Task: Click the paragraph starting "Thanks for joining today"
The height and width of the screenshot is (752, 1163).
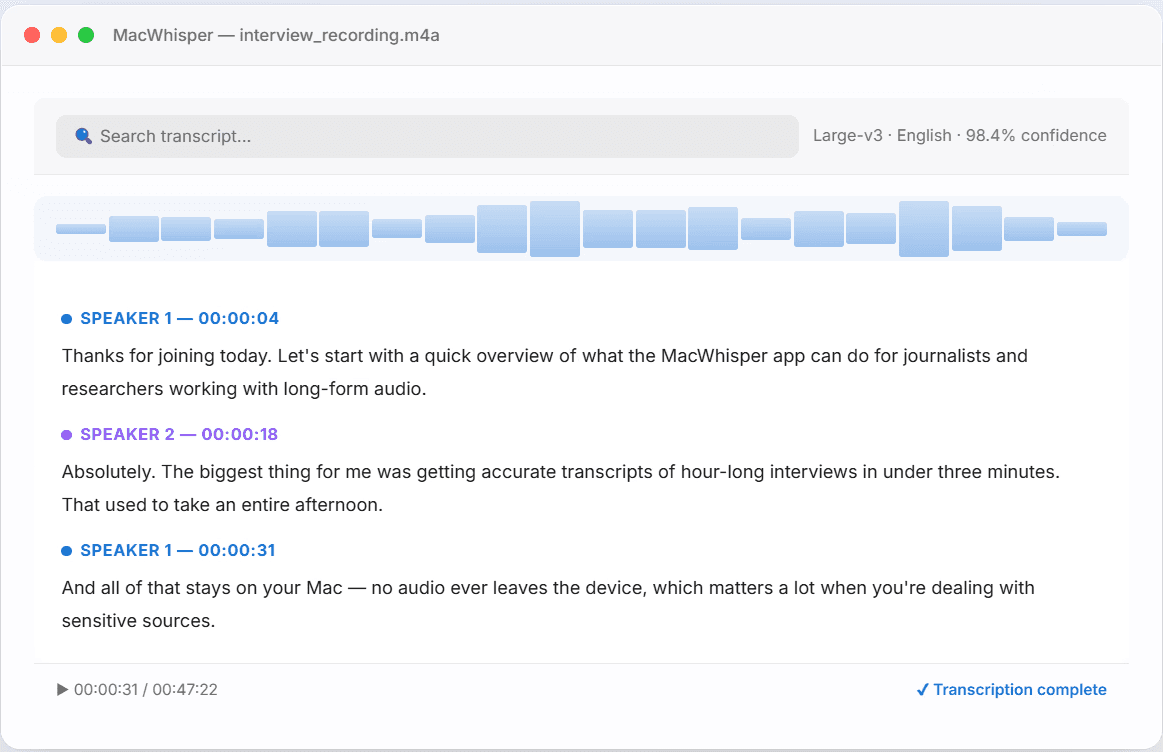Action: [x=544, y=372]
